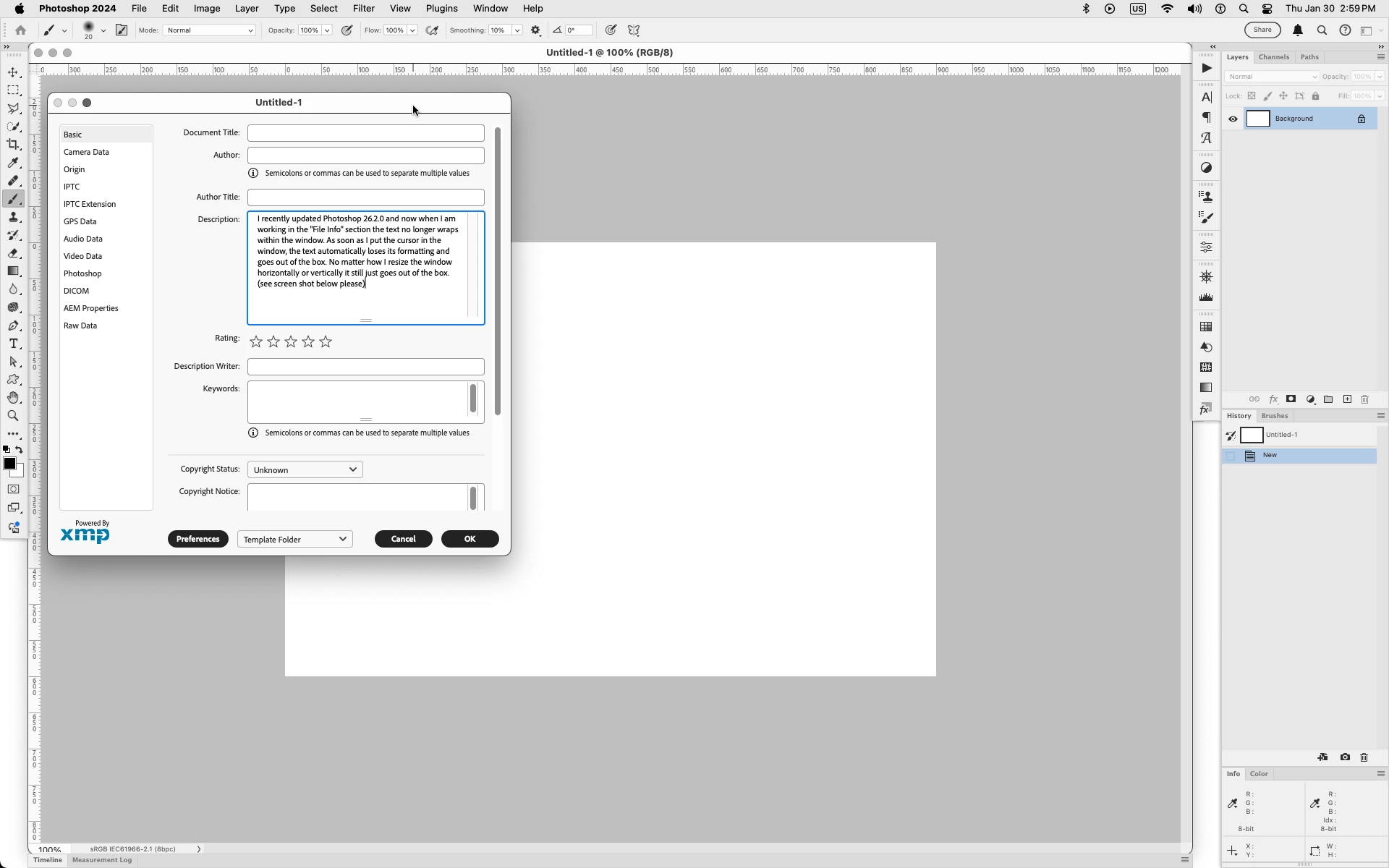Click the delete layer trash icon

(x=1365, y=399)
